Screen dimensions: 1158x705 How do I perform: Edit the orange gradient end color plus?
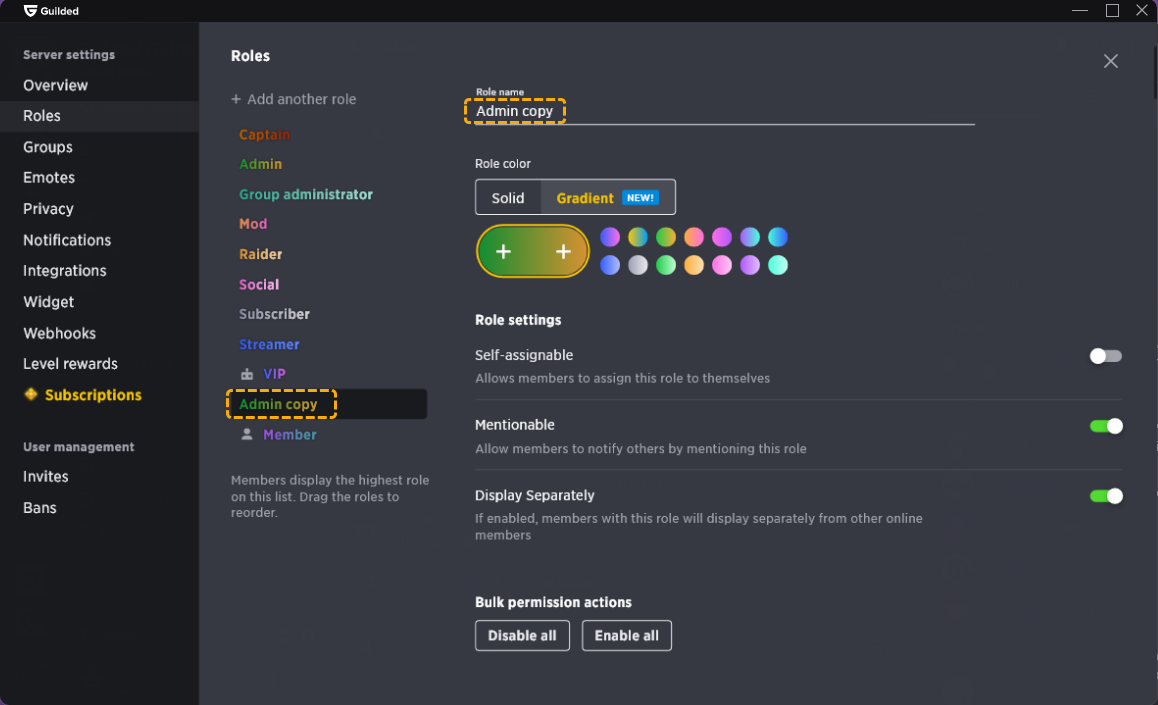(563, 252)
